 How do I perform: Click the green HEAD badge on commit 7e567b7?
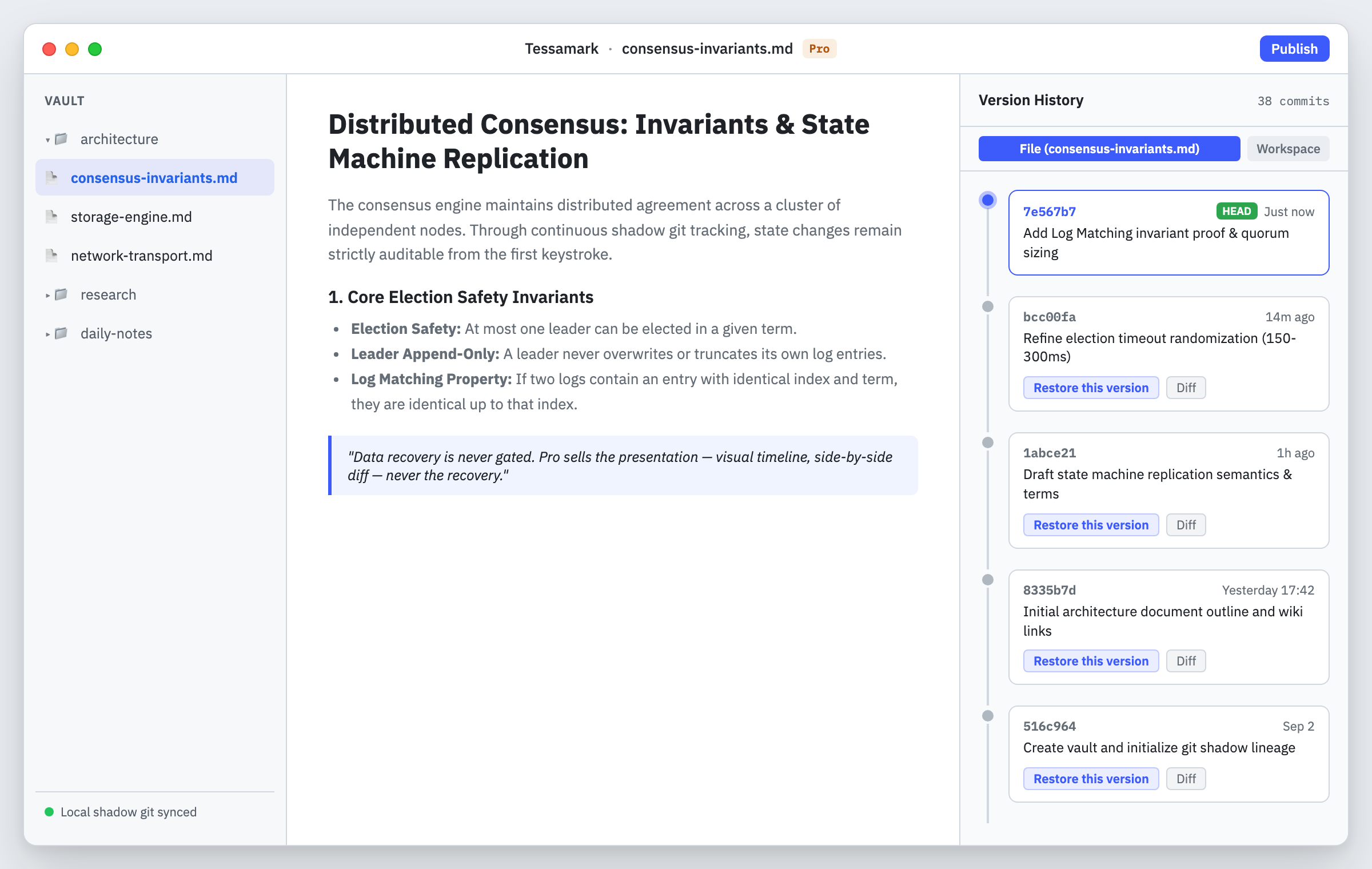tap(1237, 211)
